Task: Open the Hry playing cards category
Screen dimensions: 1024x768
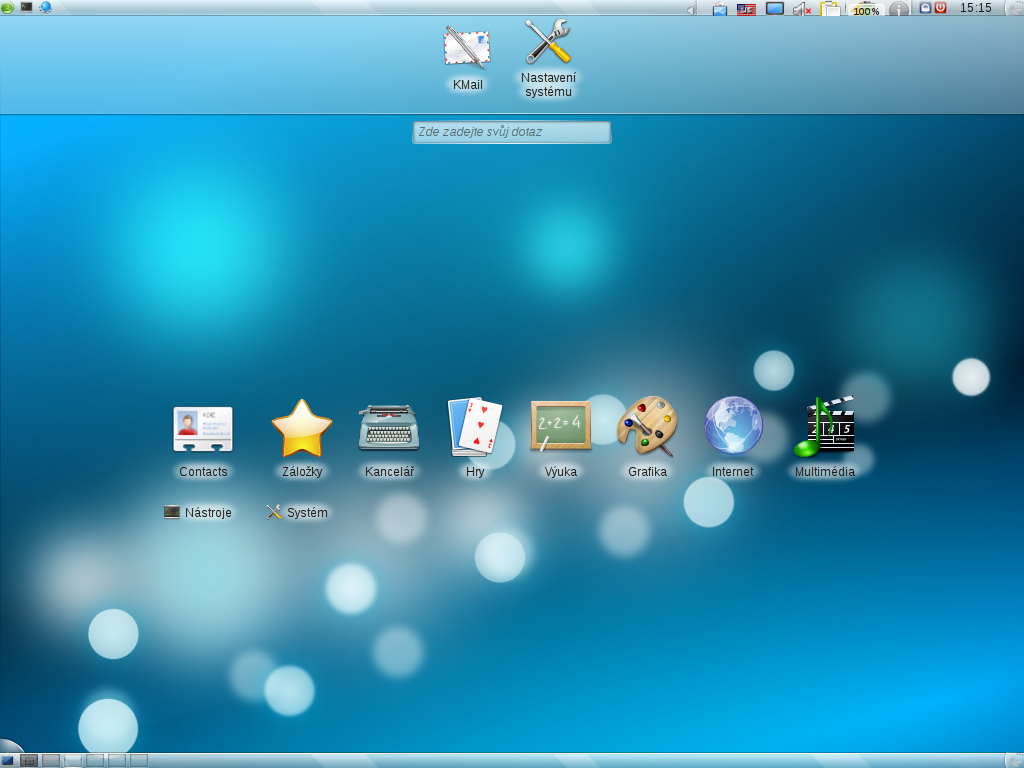Action: (x=475, y=440)
